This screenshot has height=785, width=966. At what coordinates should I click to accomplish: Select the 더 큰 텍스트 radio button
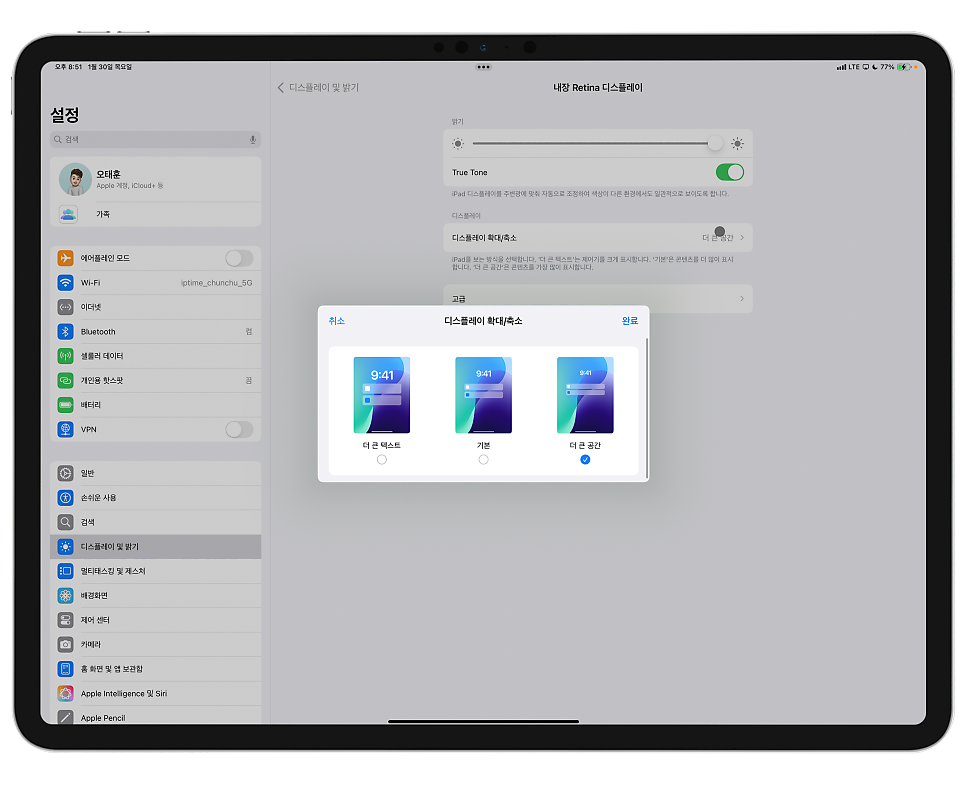click(x=382, y=460)
